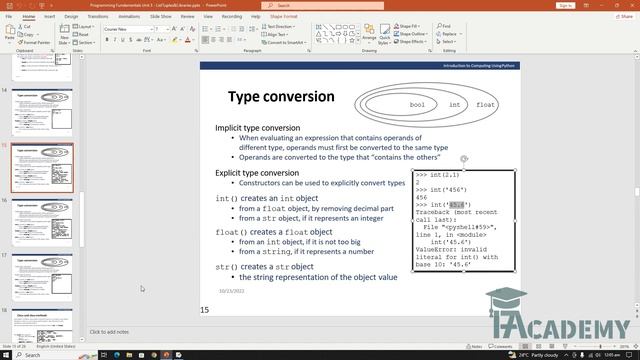Switch to the Animations tab
640x360 pixels.
[129, 17]
